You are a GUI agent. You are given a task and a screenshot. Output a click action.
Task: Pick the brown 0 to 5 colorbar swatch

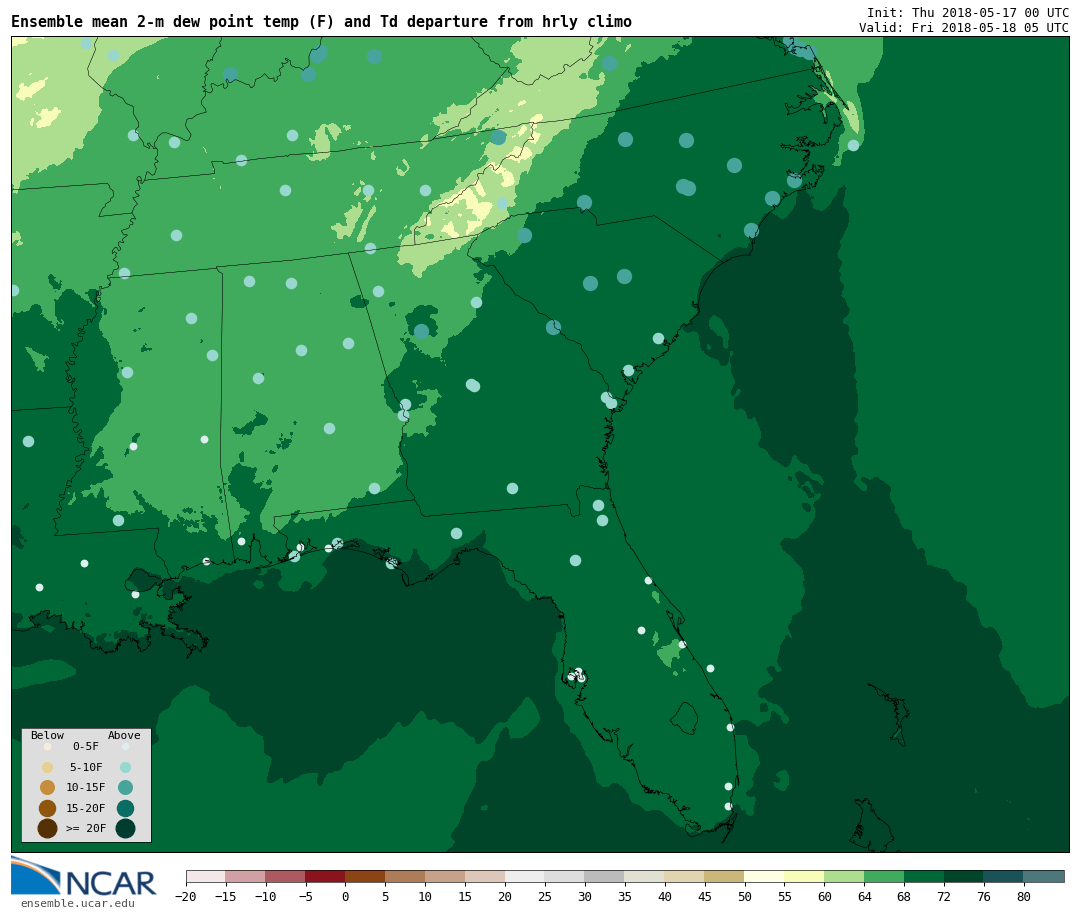366,876
